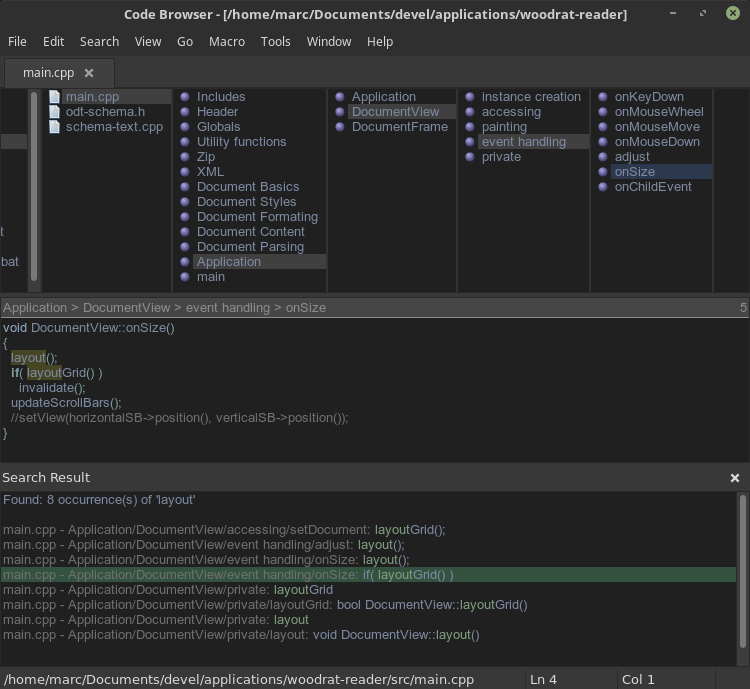Click the search results vertical scrollbar

743,571
